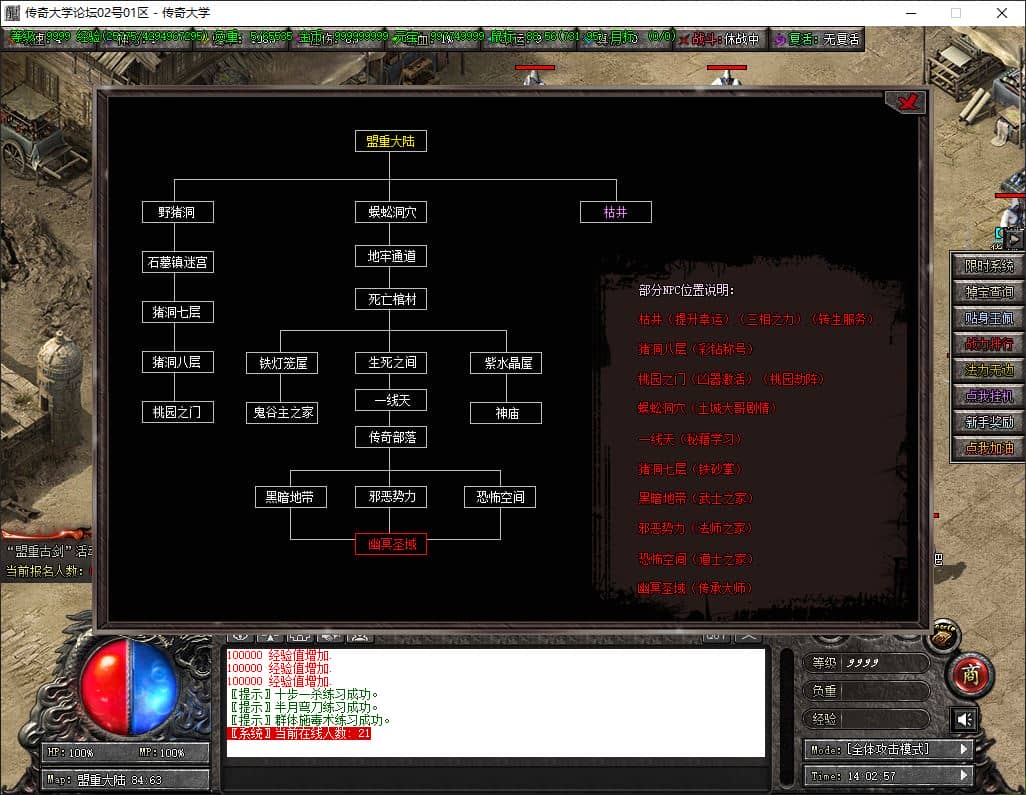Click the 点我挂机 auto-play button
1026x795 pixels.
point(988,396)
